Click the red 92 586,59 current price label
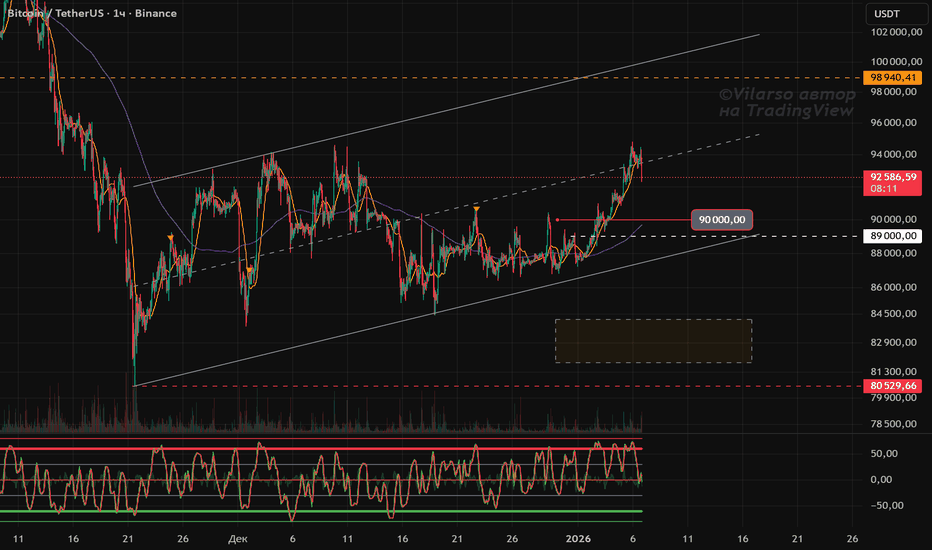 894,177
